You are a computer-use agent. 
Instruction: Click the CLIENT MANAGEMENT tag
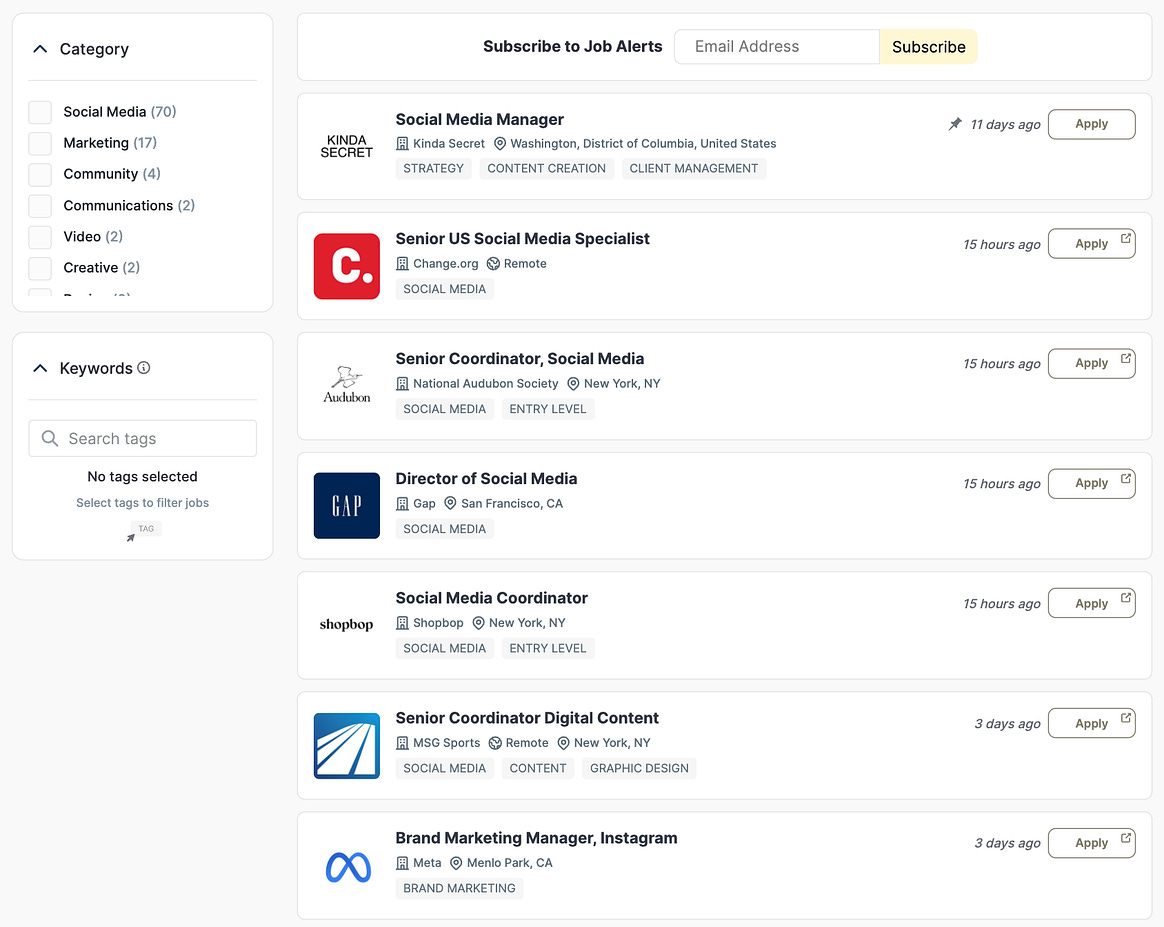click(x=693, y=168)
